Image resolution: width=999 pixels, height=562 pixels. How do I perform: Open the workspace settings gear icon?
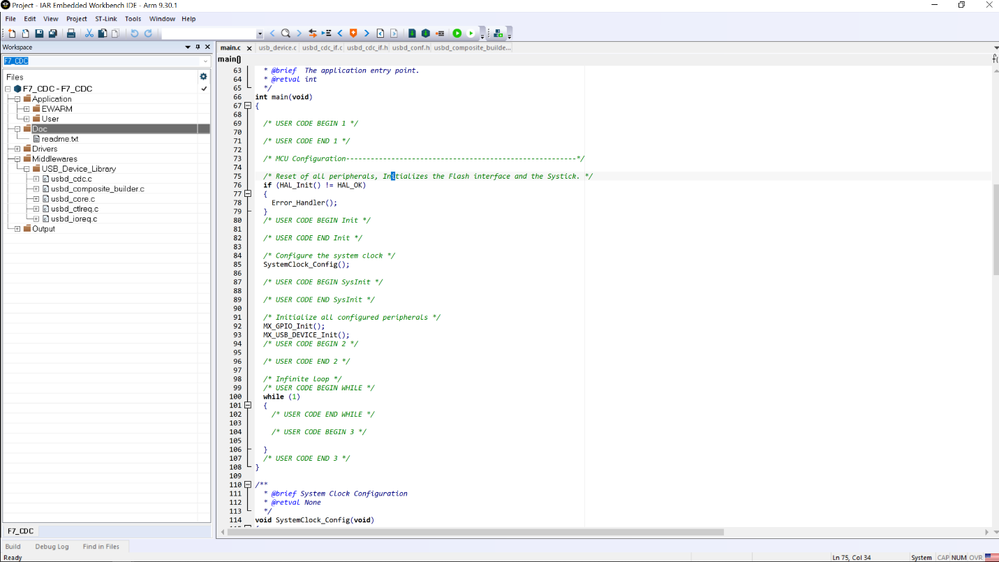203,76
